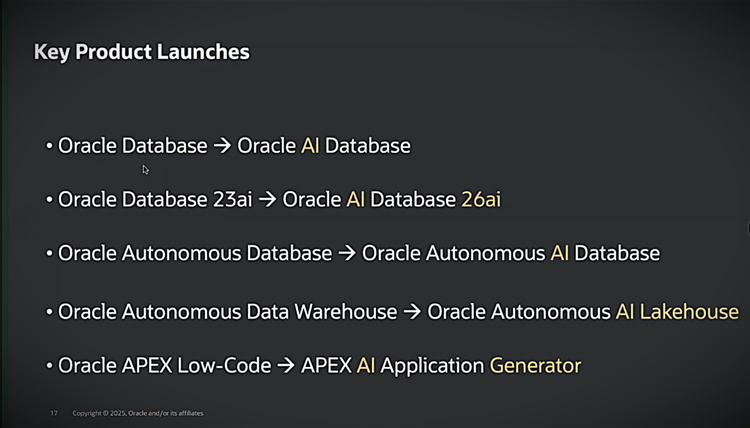750x428 pixels.
Task: Click the bullet dot before "Oracle APEX Low-Code"
Action: (49, 366)
